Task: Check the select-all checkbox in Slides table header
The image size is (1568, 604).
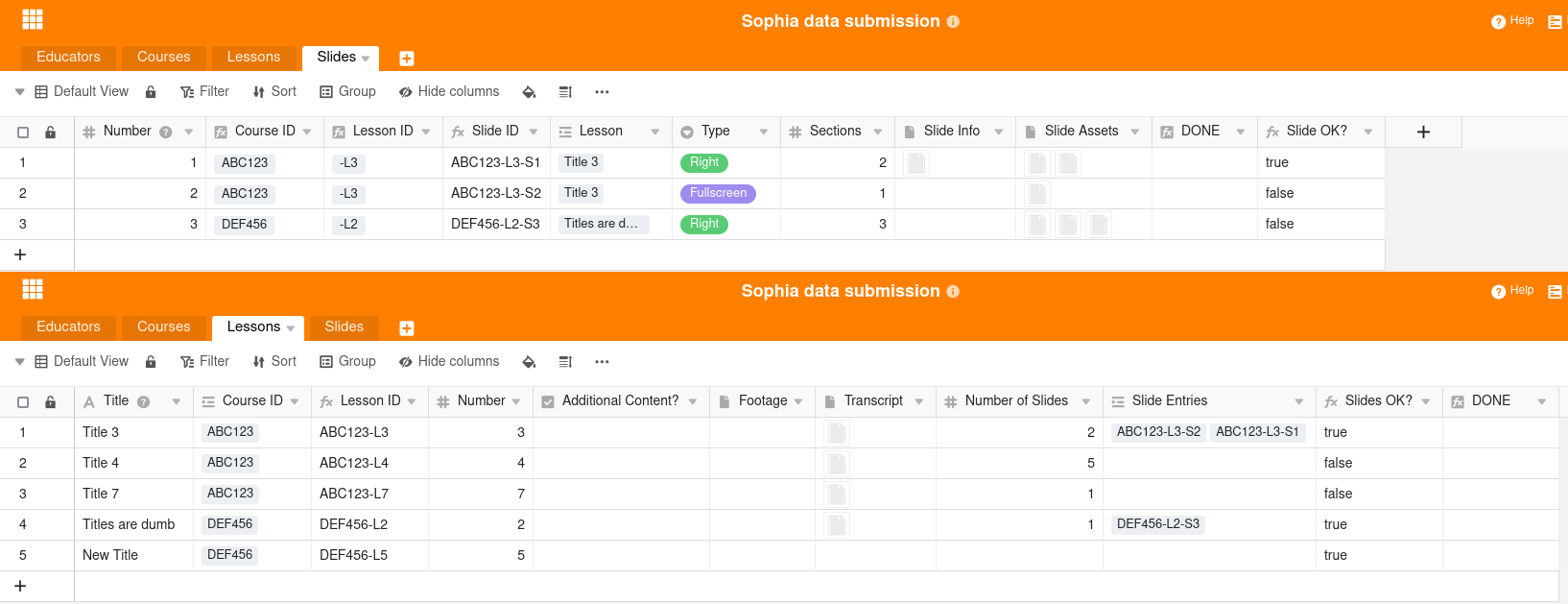Action: (x=23, y=133)
